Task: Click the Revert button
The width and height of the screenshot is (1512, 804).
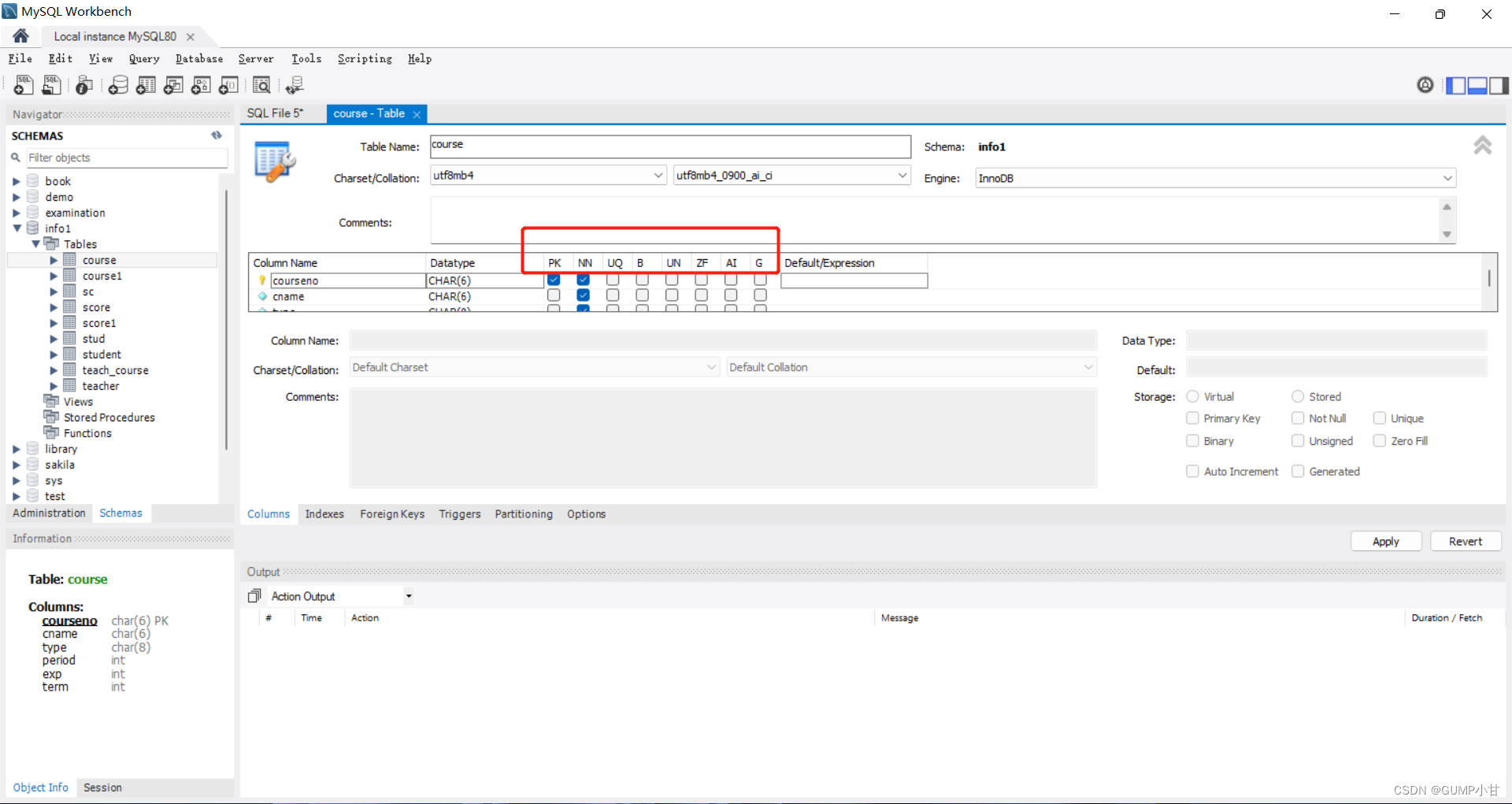Action: 1466,541
